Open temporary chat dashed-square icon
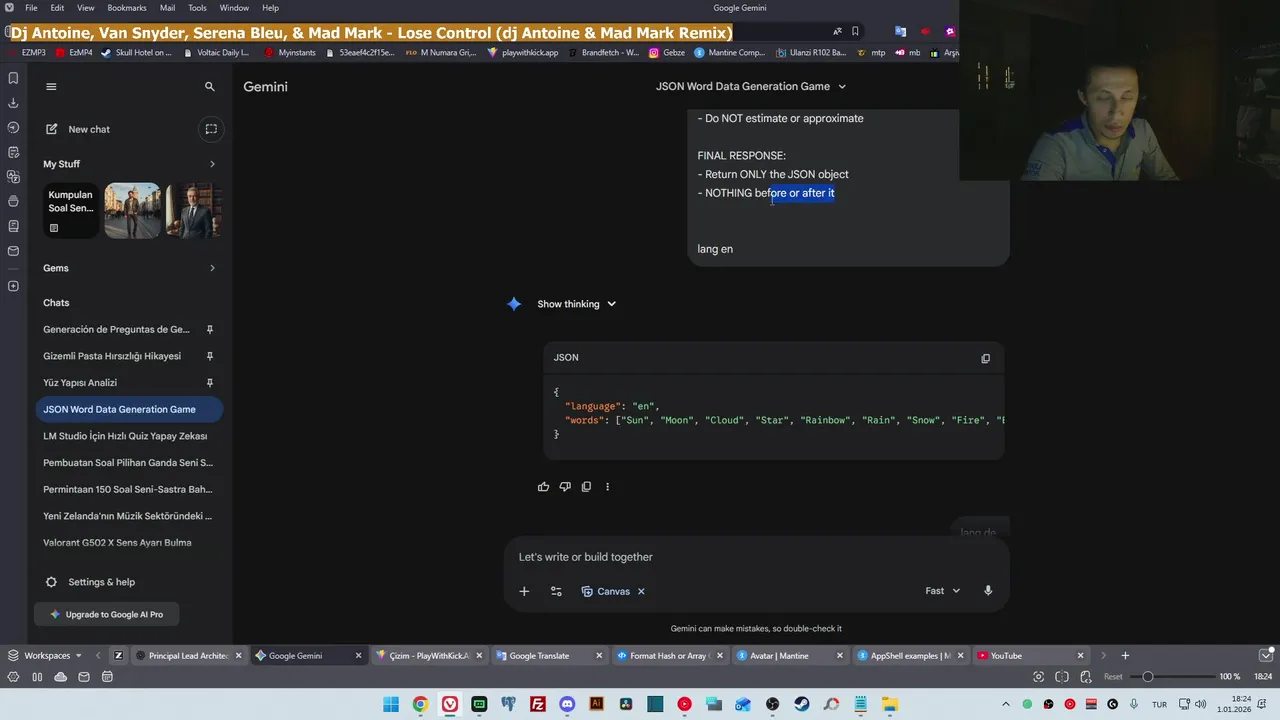The height and width of the screenshot is (720, 1280). [211, 129]
